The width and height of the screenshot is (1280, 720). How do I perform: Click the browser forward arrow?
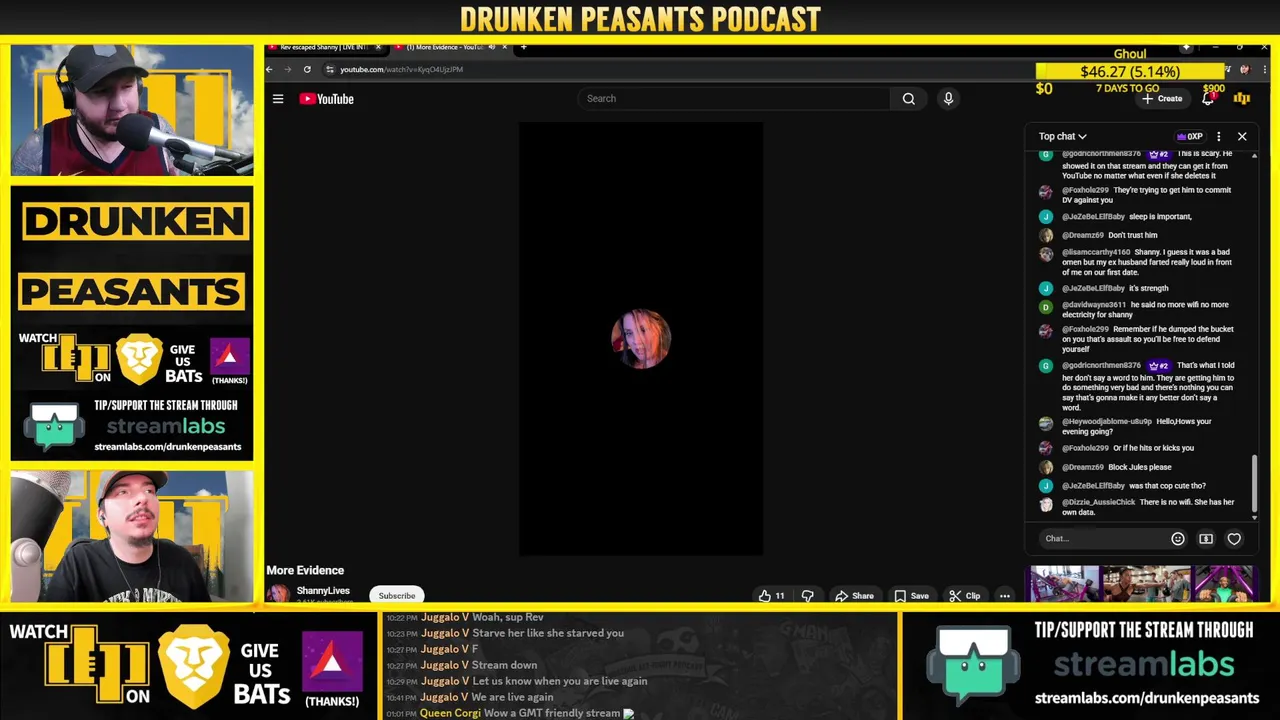click(288, 69)
